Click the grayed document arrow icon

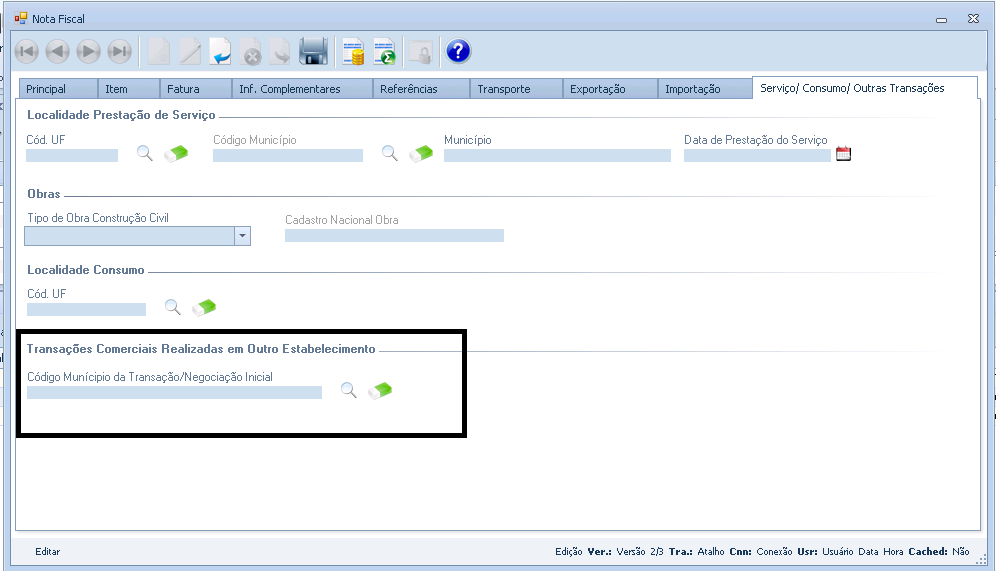click(x=280, y=51)
